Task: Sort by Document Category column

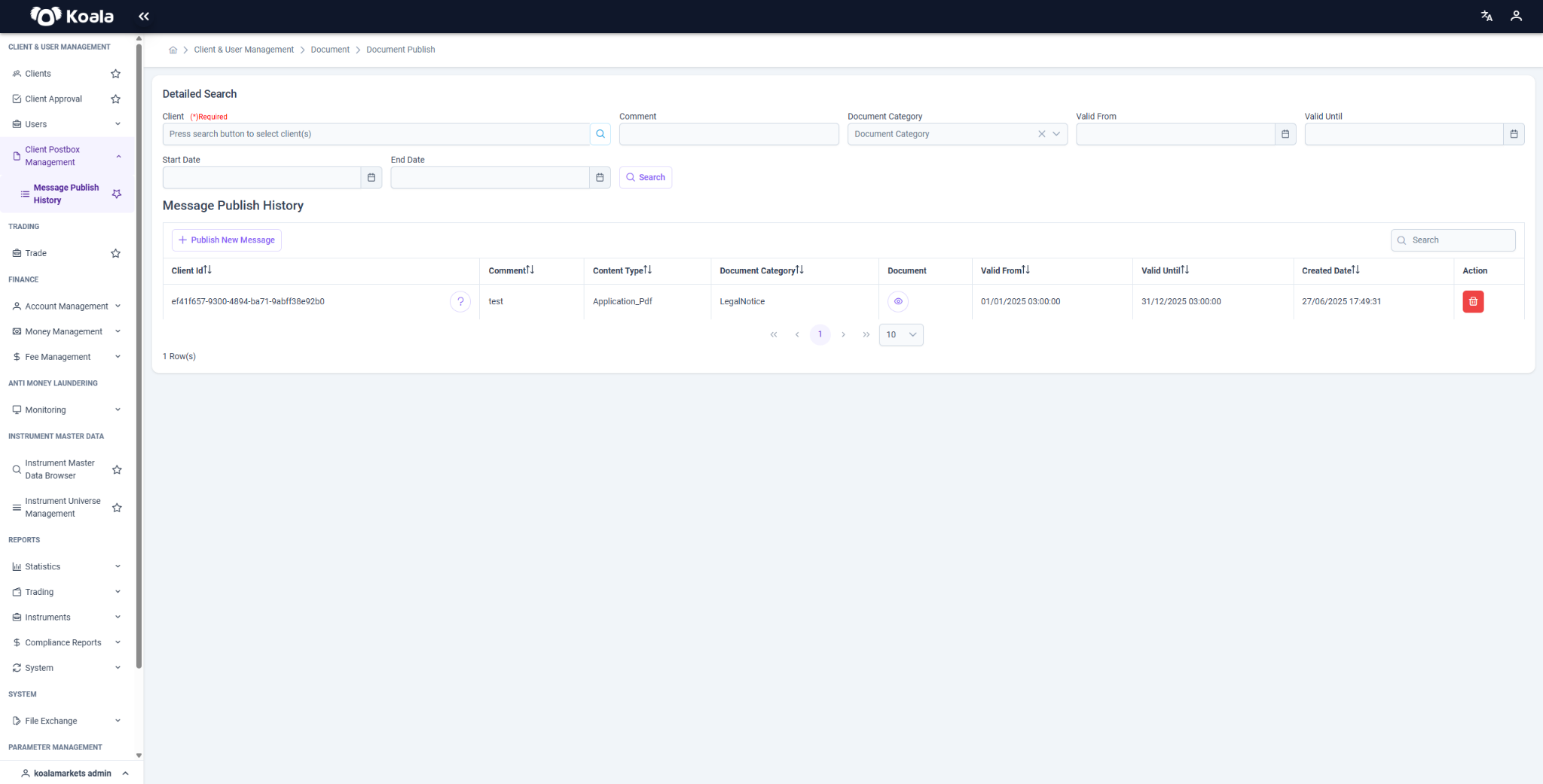Action: tap(799, 270)
